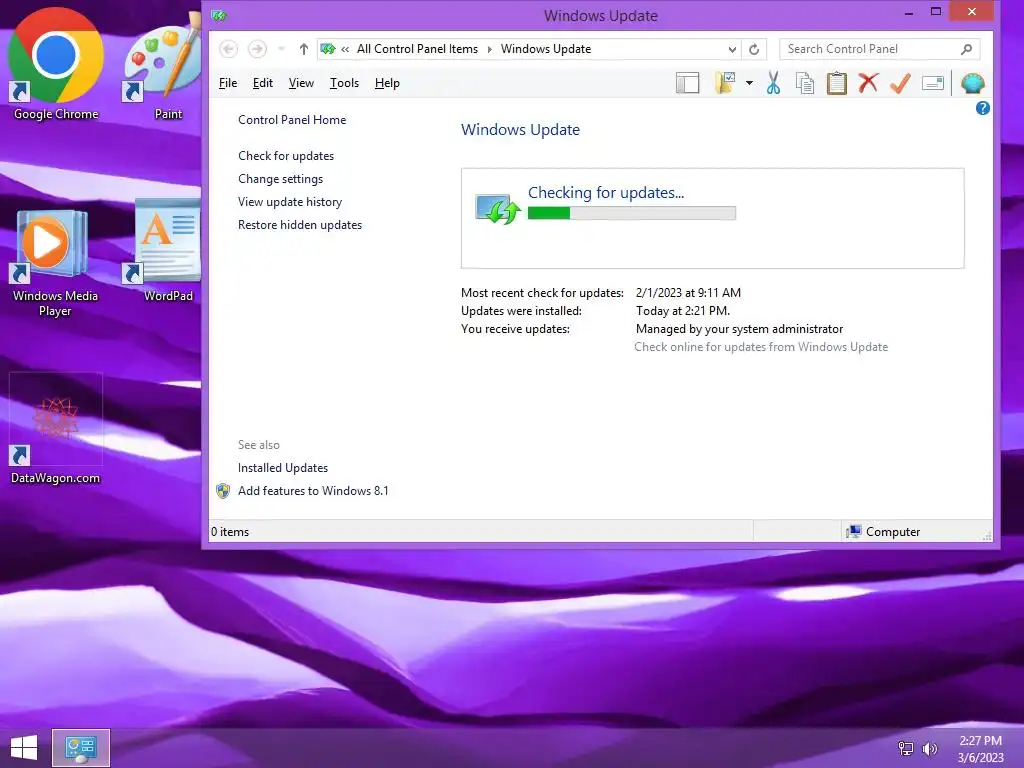Click the Copy toolbar icon
Image resolution: width=1024 pixels, height=768 pixels.
pos(805,83)
